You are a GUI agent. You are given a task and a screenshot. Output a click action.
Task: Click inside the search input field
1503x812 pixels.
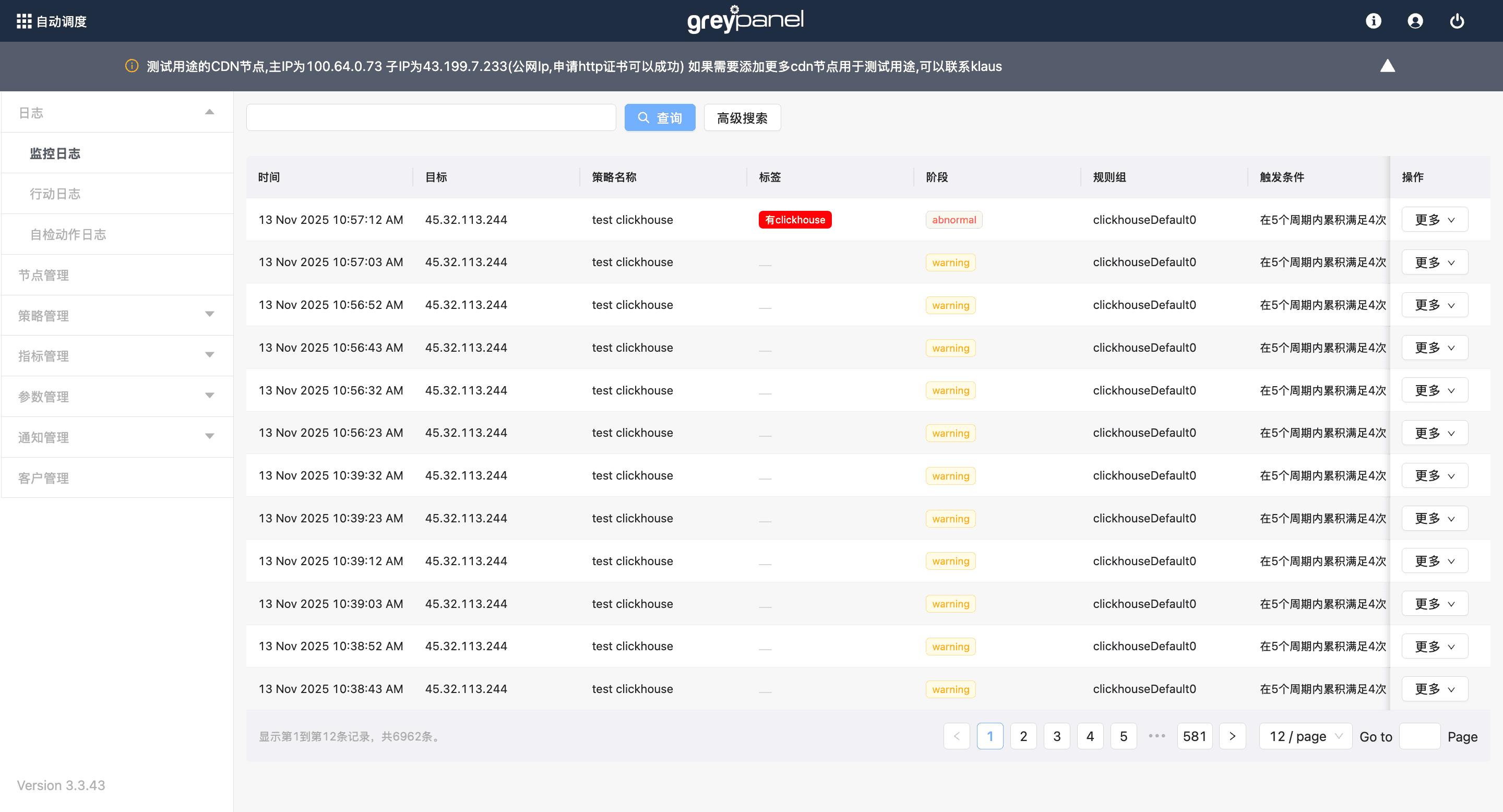pos(431,117)
